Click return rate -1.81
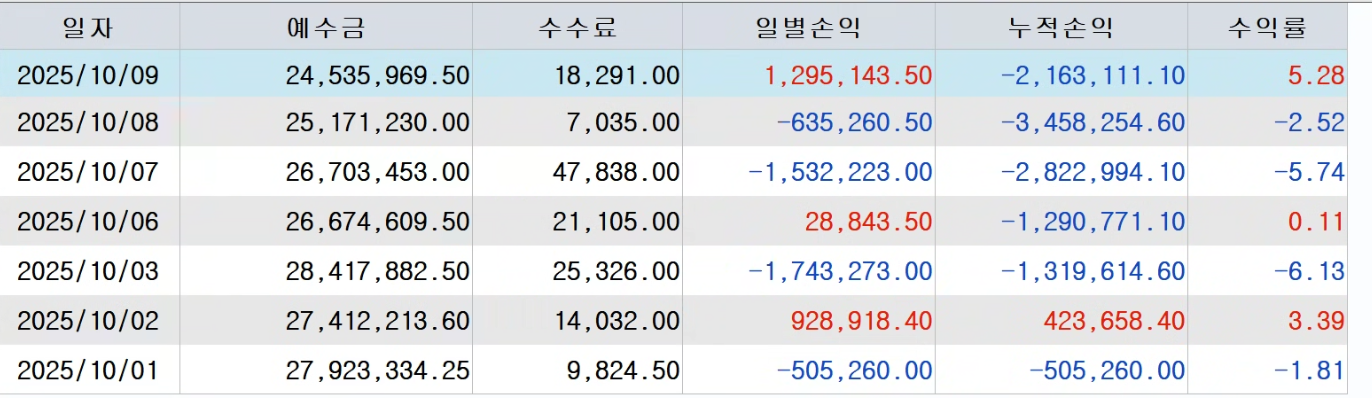The image size is (1372, 398). (1309, 370)
